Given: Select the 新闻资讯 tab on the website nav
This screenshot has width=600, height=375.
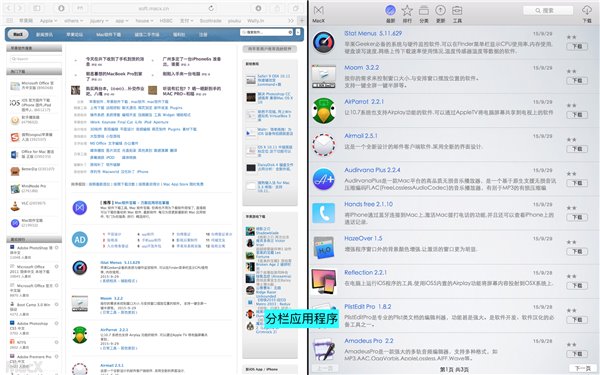Looking at the screenshot, I should [44, 34].
